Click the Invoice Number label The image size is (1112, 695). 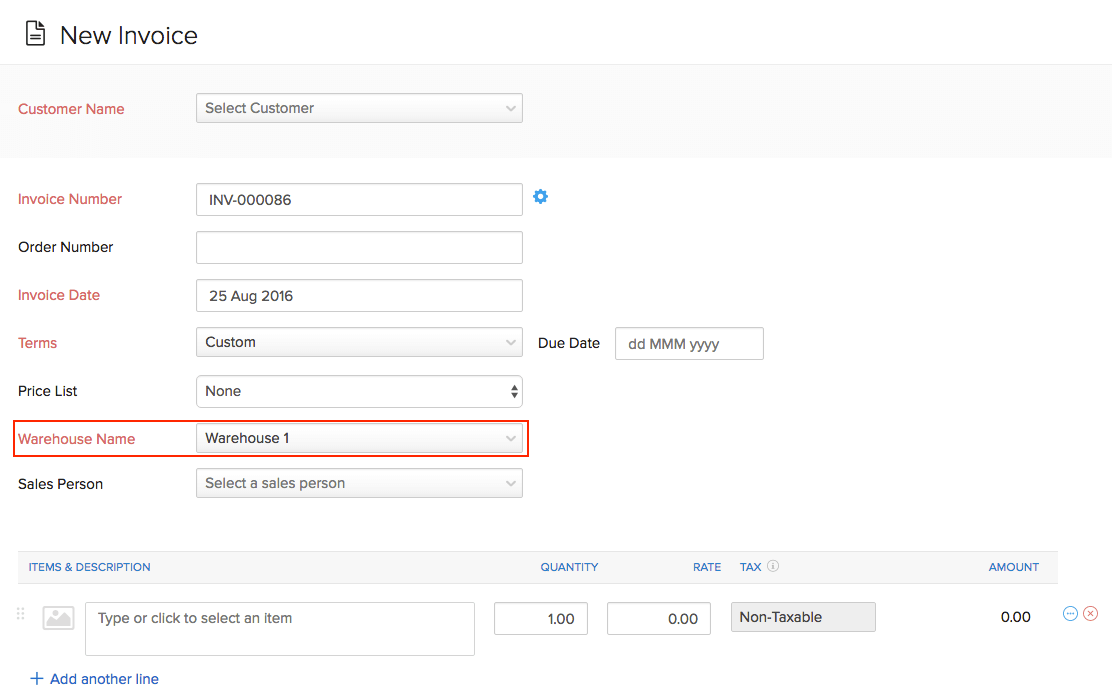tap(70, 199)
